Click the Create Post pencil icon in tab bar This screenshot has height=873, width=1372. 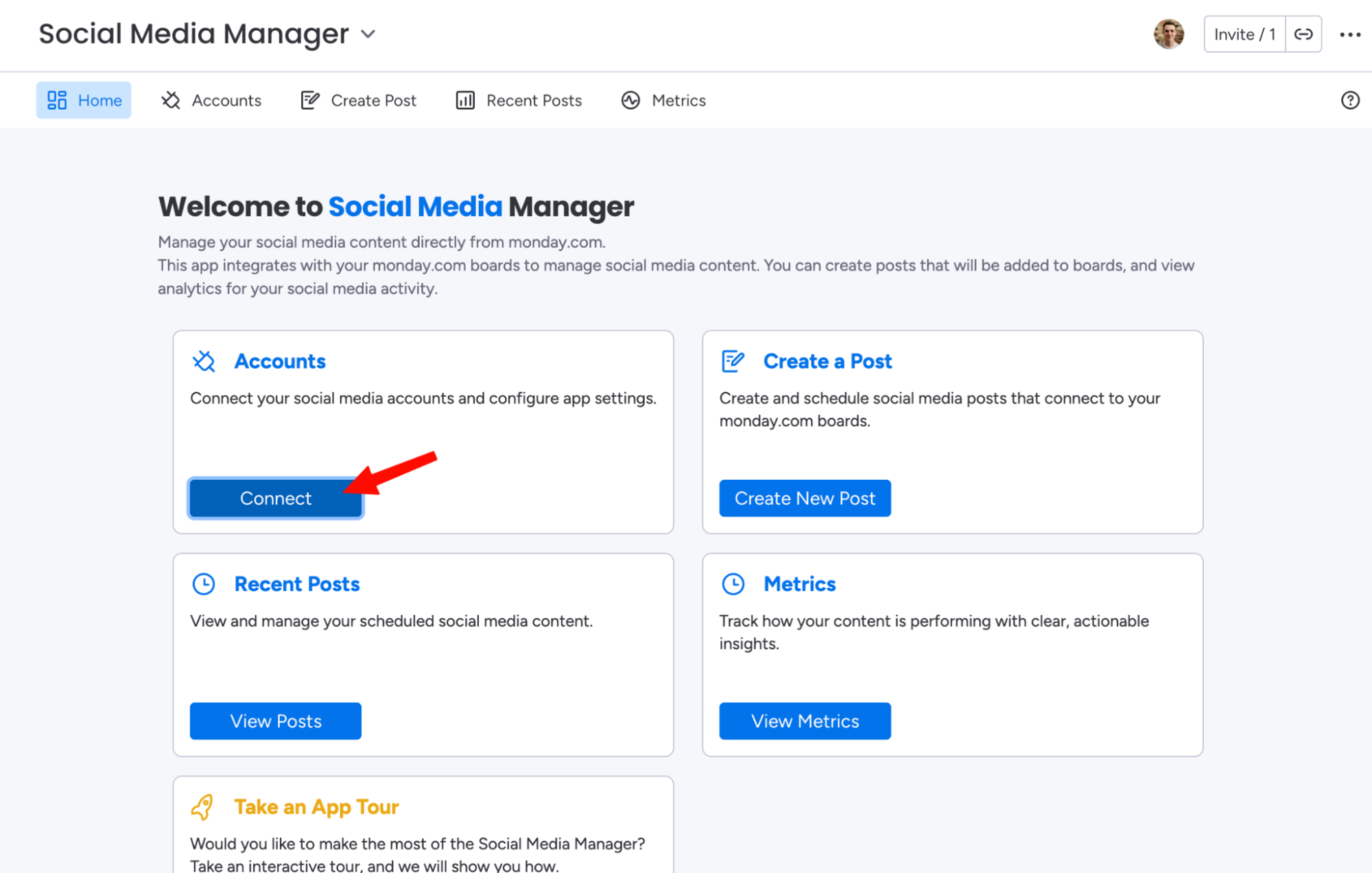[310, 100]
